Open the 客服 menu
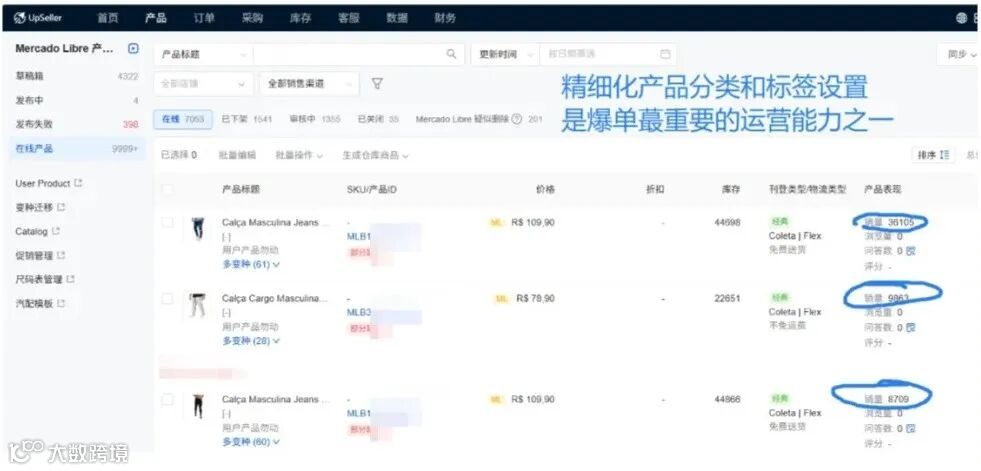Image resolution: width=981 pixels, height=471 pixels. point(348,18)
